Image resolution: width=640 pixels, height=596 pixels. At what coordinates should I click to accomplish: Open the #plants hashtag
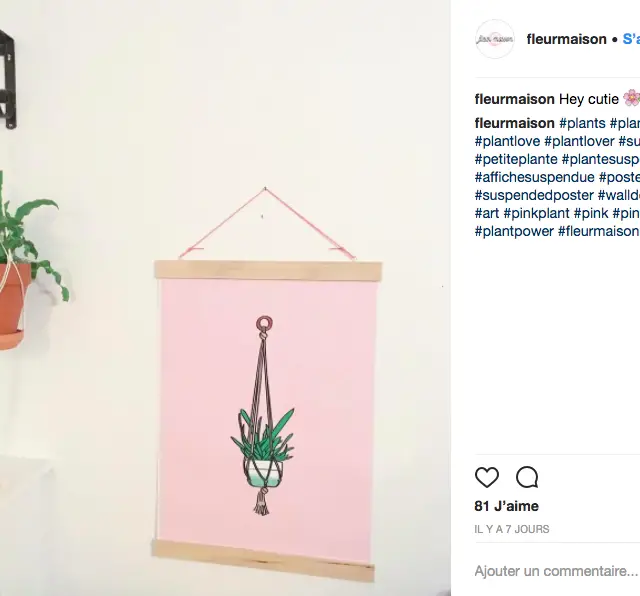point(582,123)
